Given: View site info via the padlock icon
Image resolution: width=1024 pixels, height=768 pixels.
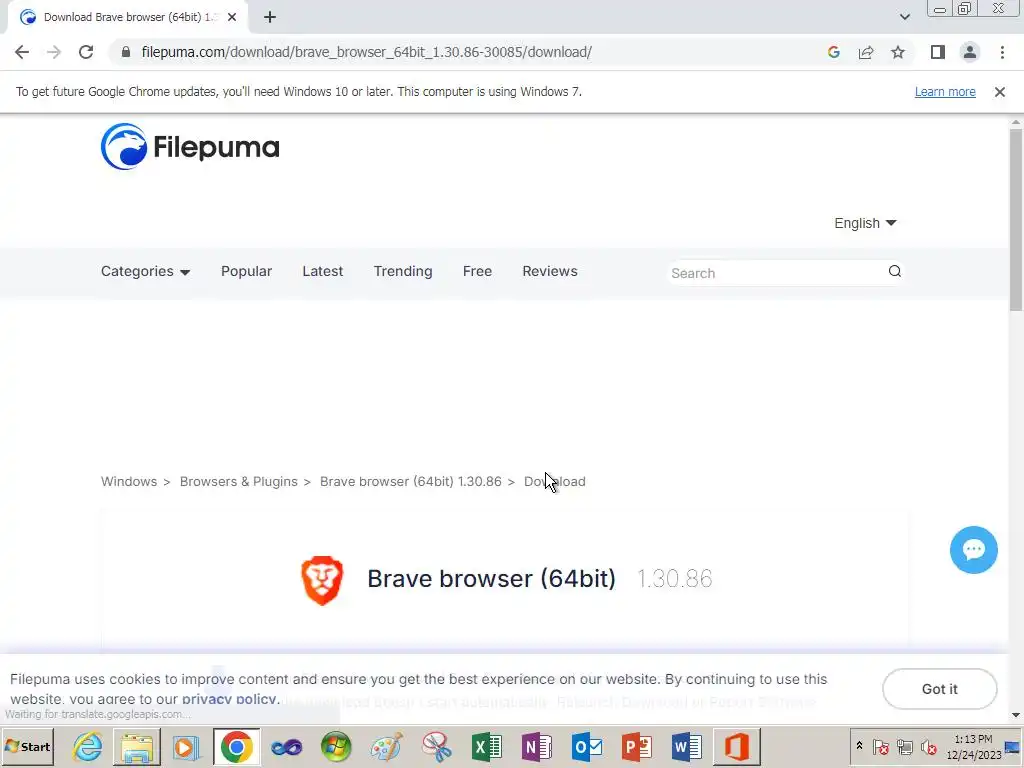Looking at the screenshot, I should click(126, 52).
